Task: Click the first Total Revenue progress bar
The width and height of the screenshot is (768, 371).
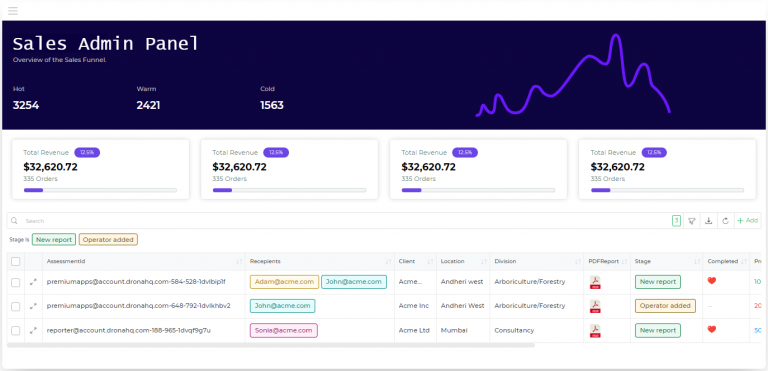Action: [x=100, y=190]
